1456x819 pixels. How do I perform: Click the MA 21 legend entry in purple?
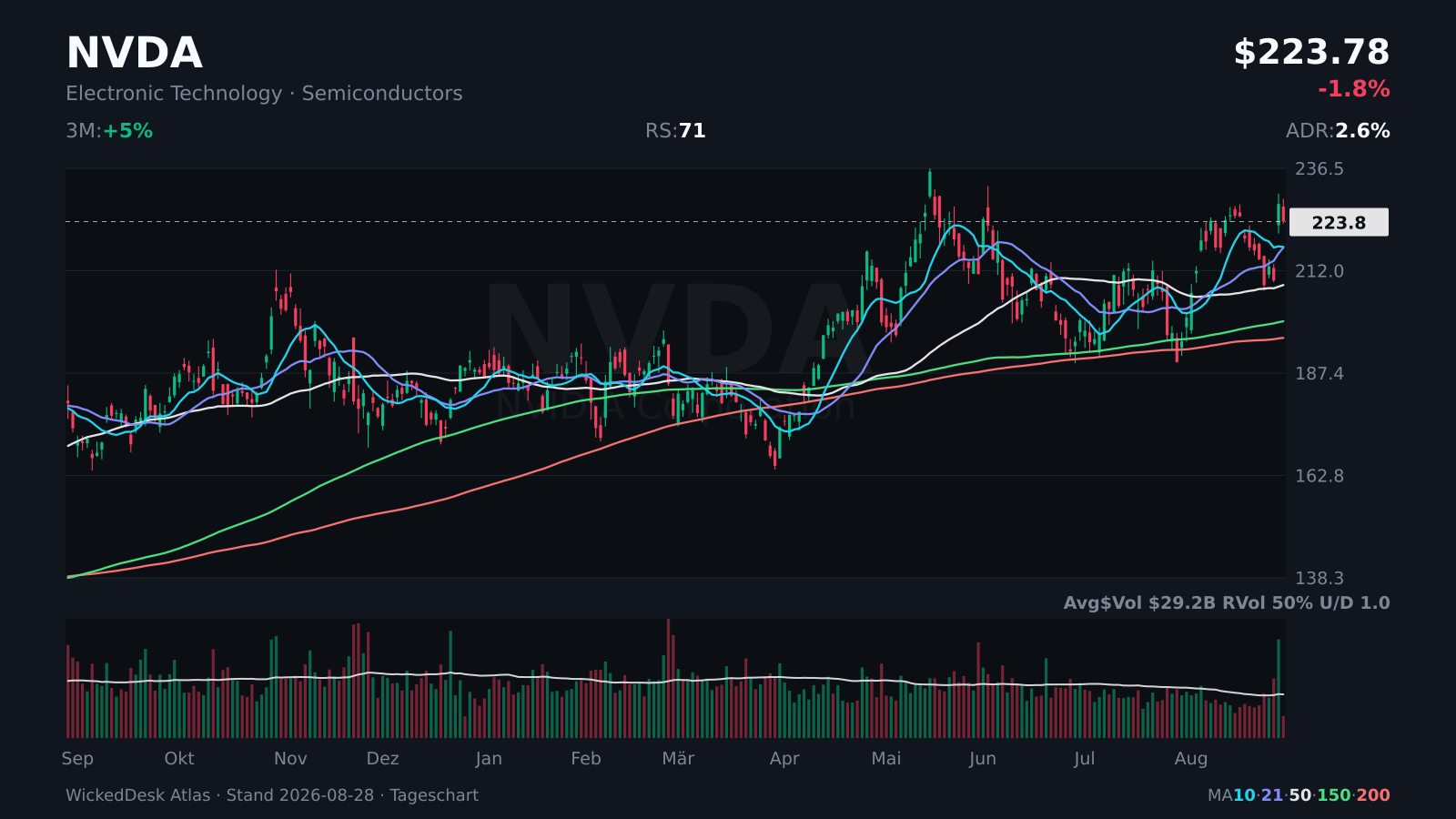tap(1271, 795)
